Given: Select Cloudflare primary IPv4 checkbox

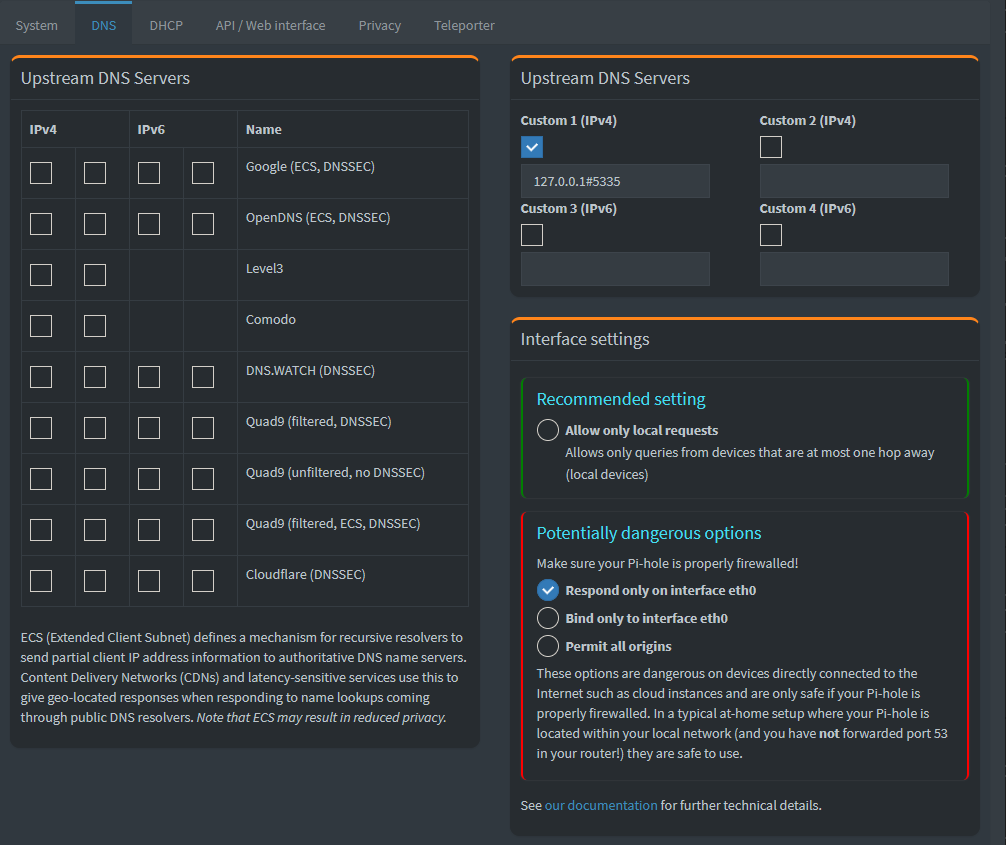Looking at the screenshot, I should pyautogui.click(x=41, y=581).
